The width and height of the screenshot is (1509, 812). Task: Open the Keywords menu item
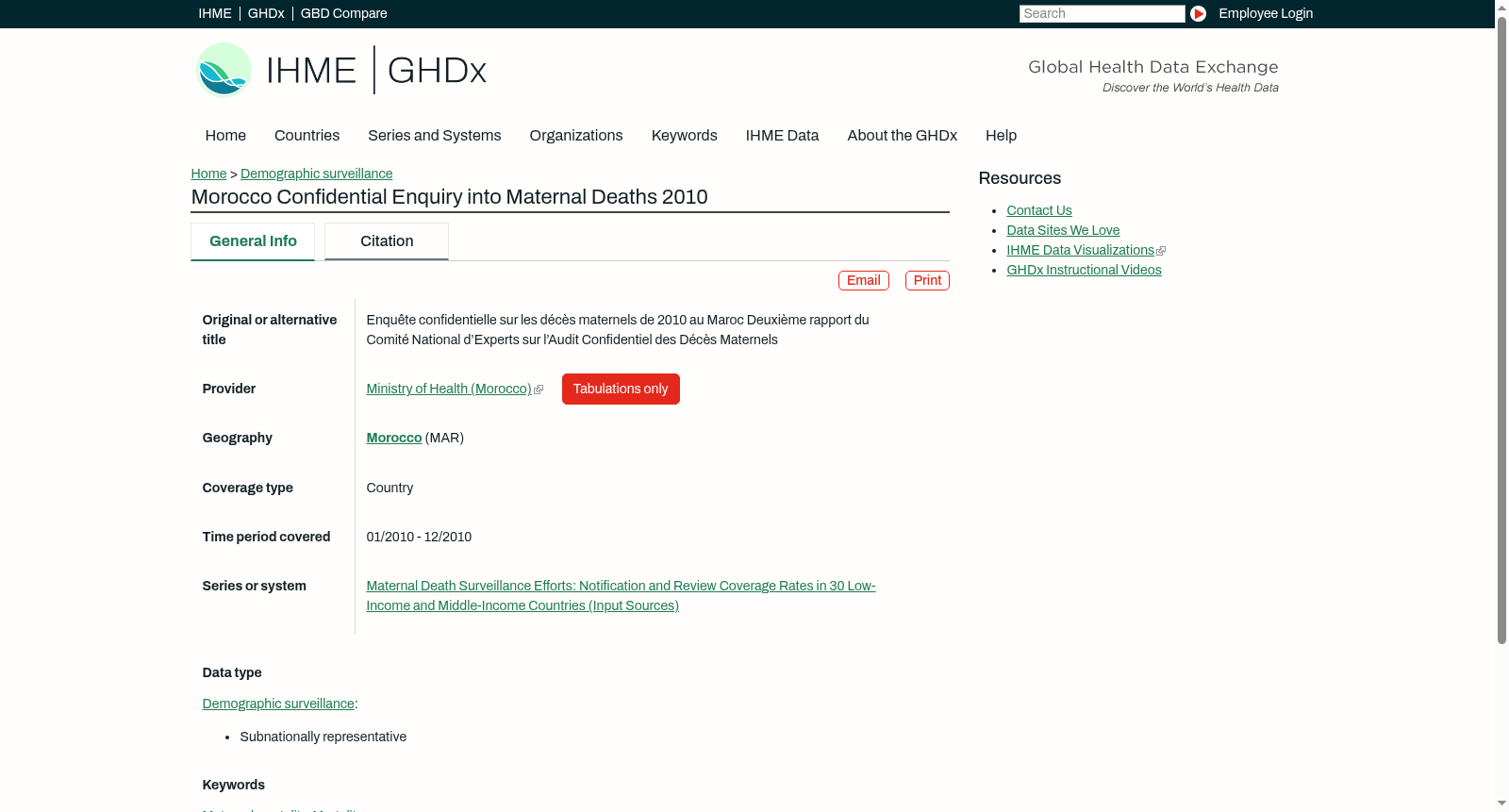[x=685, y=135]
